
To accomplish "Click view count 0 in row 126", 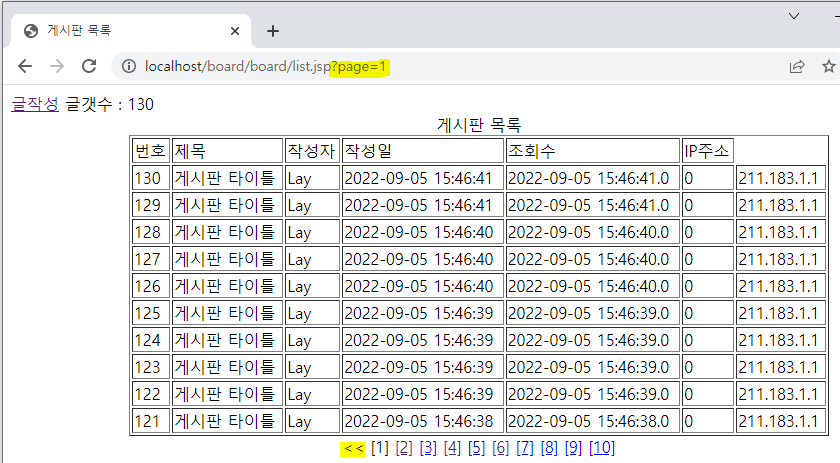I will (x=707, y=286).
